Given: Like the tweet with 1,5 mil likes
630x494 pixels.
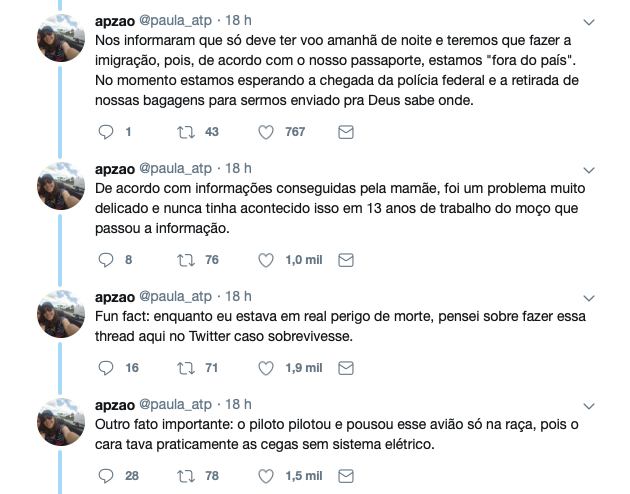Looking at the screenshot, I should point(266,476).
